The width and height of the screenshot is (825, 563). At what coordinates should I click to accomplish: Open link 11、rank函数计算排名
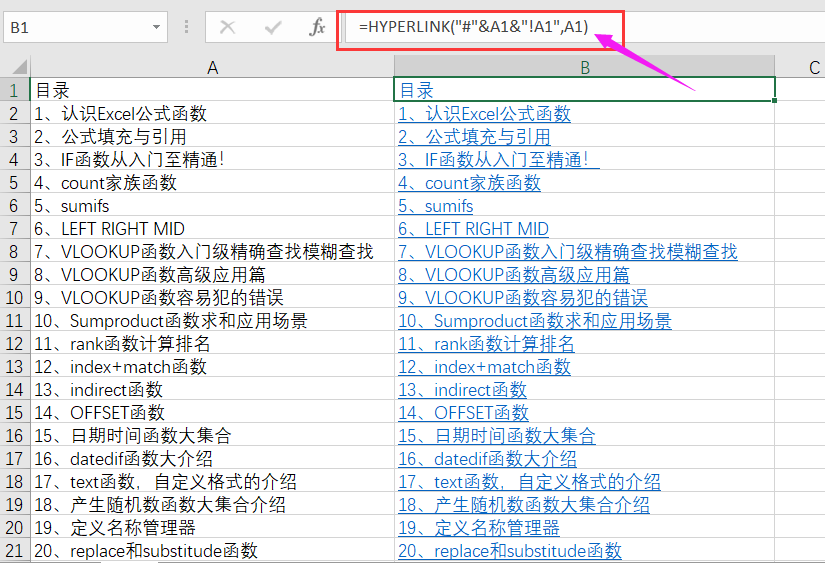coord(486,344)
